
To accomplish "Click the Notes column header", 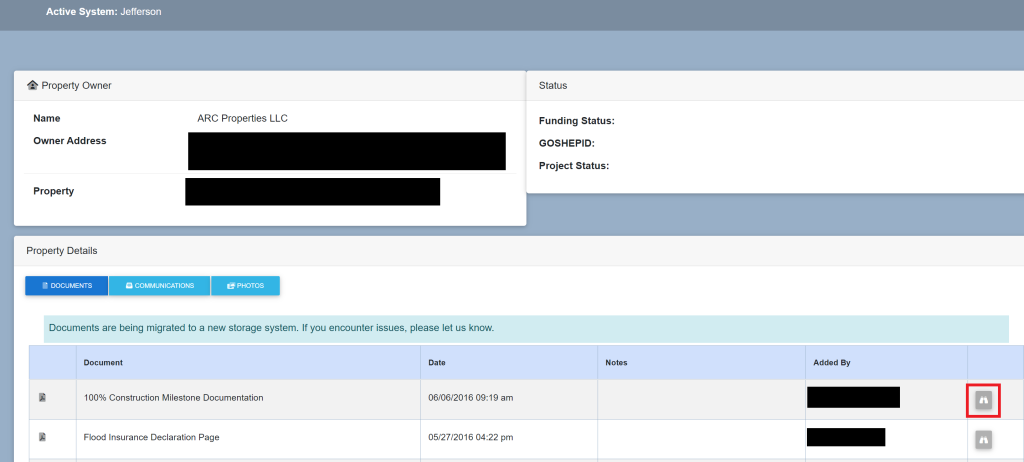I will pyautogui.click(x=616, y=362).
